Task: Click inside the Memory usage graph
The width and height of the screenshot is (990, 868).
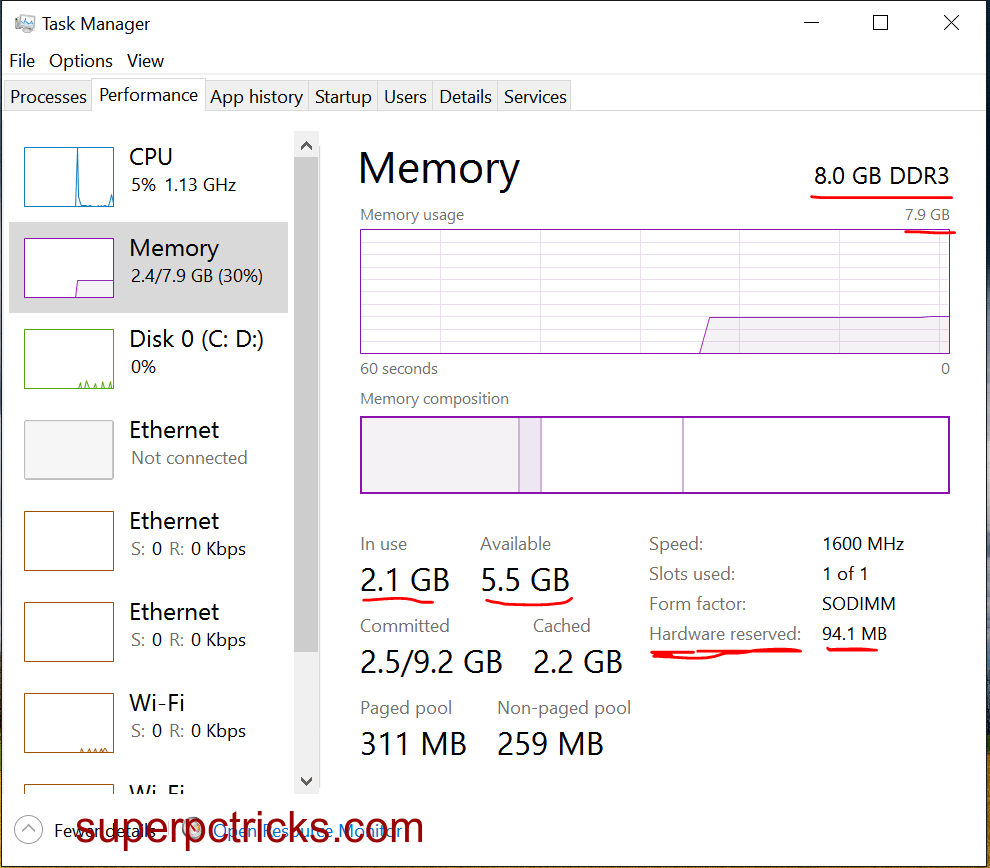Action: tap(654, 291)
